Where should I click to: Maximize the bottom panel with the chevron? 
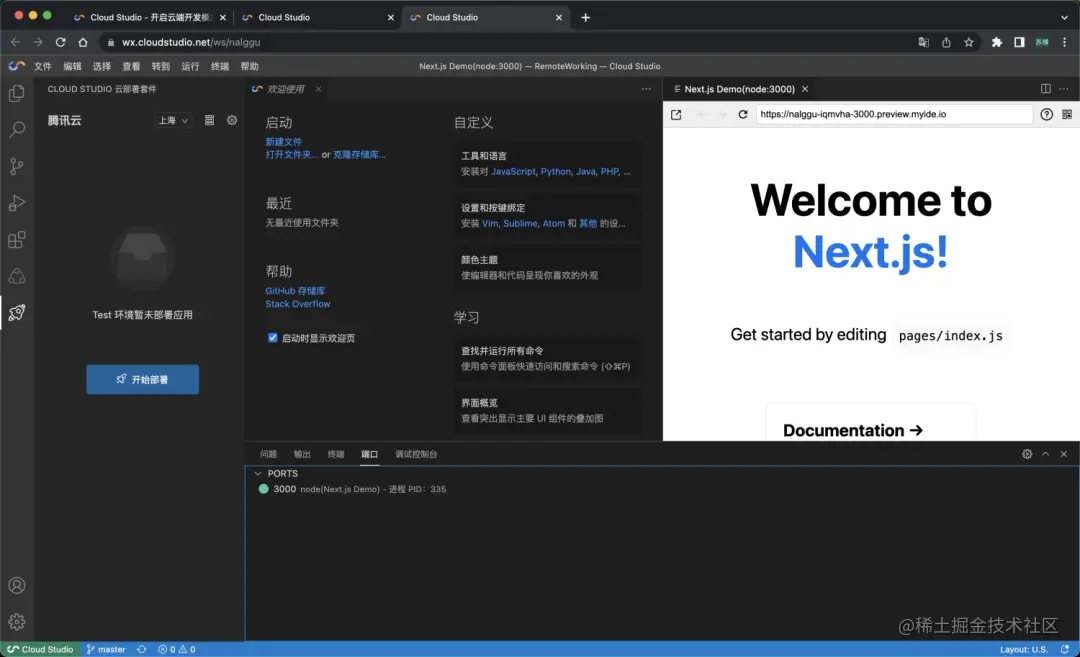1046,454
